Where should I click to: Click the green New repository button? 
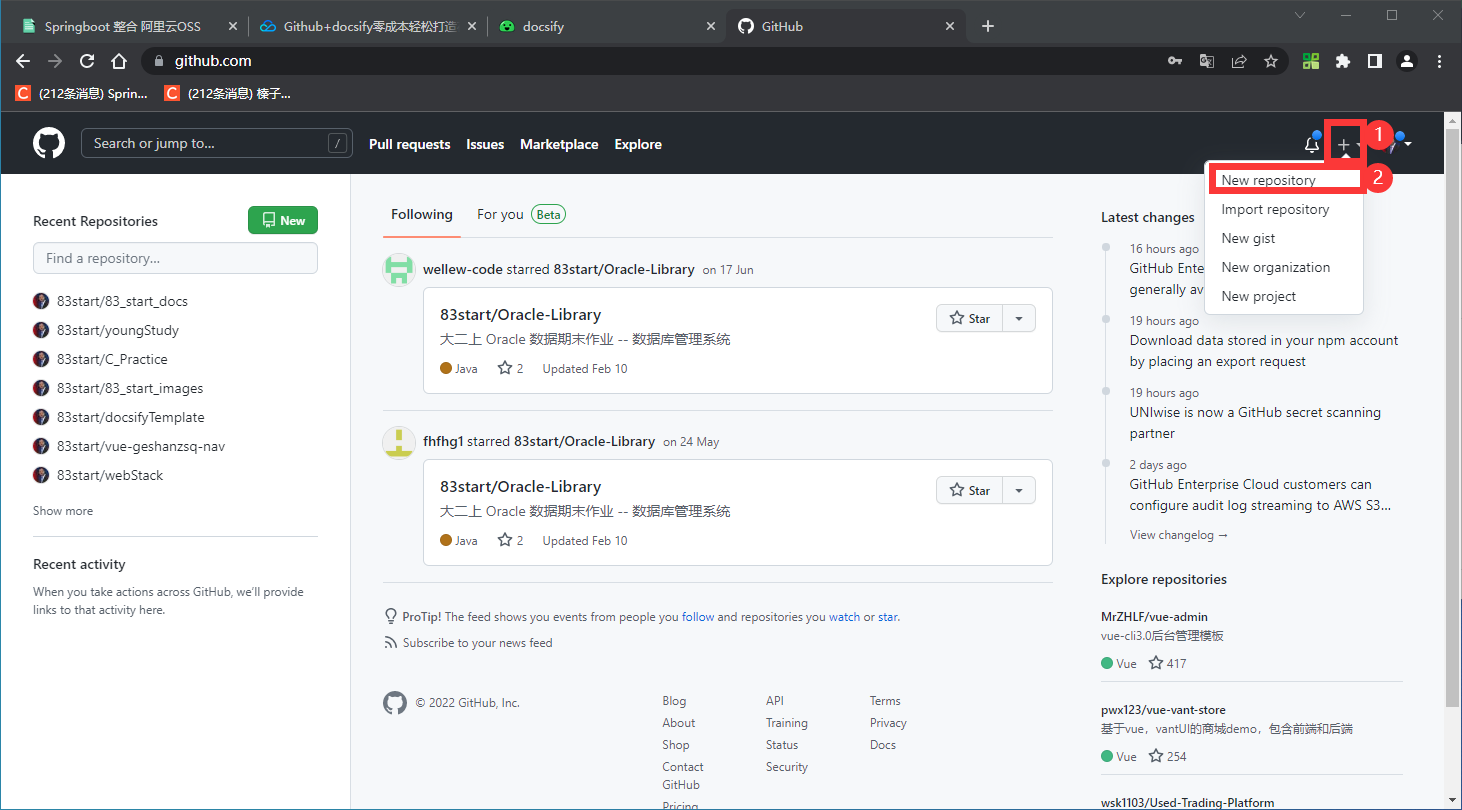283,220
